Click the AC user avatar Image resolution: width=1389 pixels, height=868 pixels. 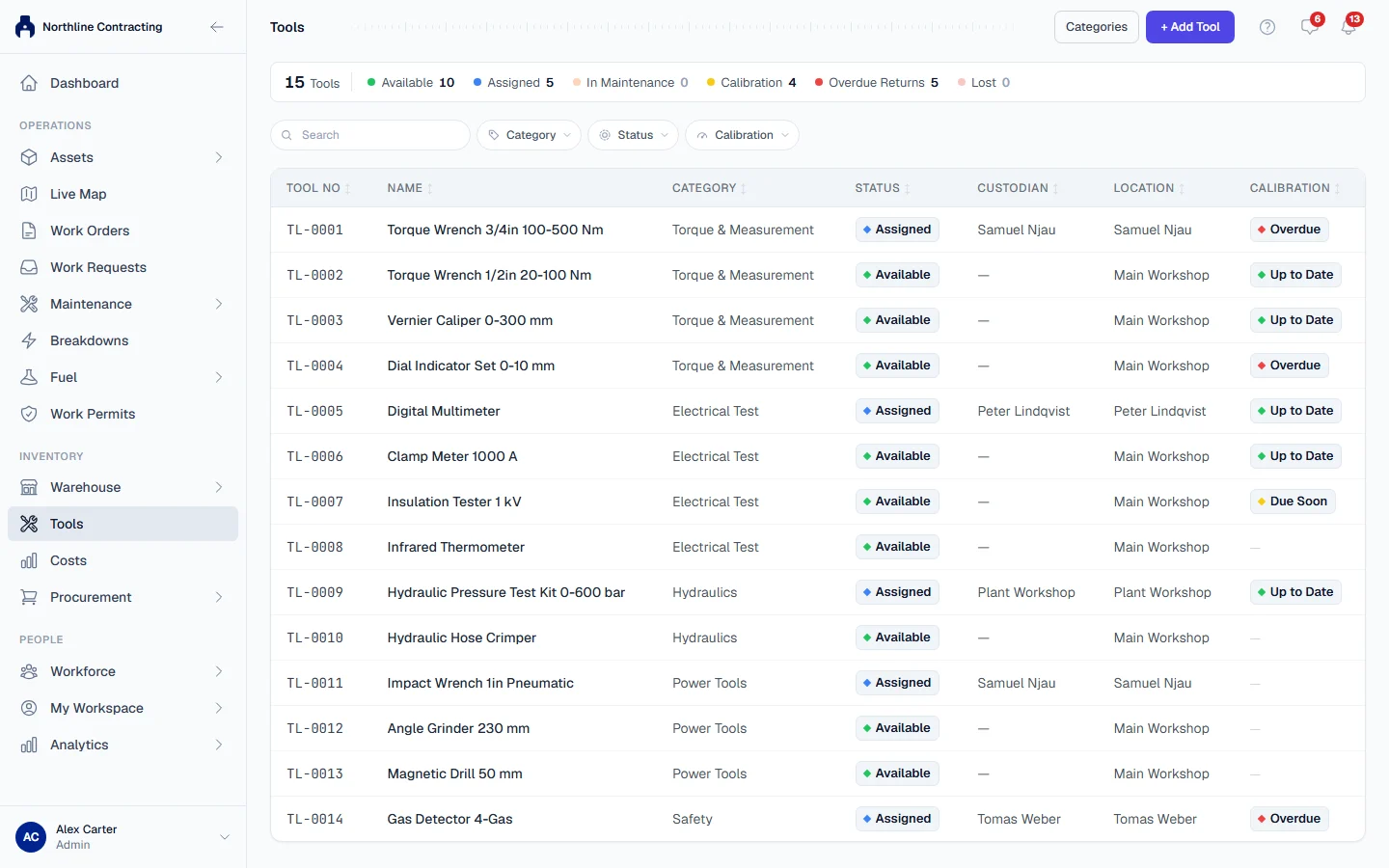coord(31,837)
